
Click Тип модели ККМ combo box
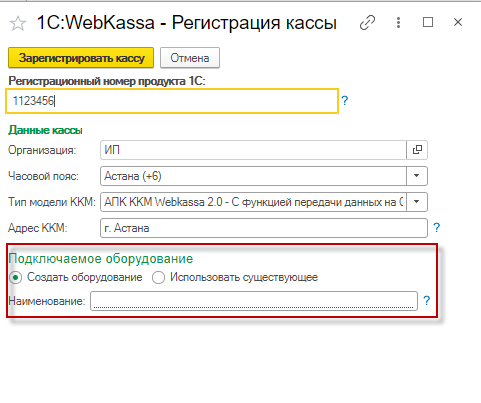(x=253, y=202)
